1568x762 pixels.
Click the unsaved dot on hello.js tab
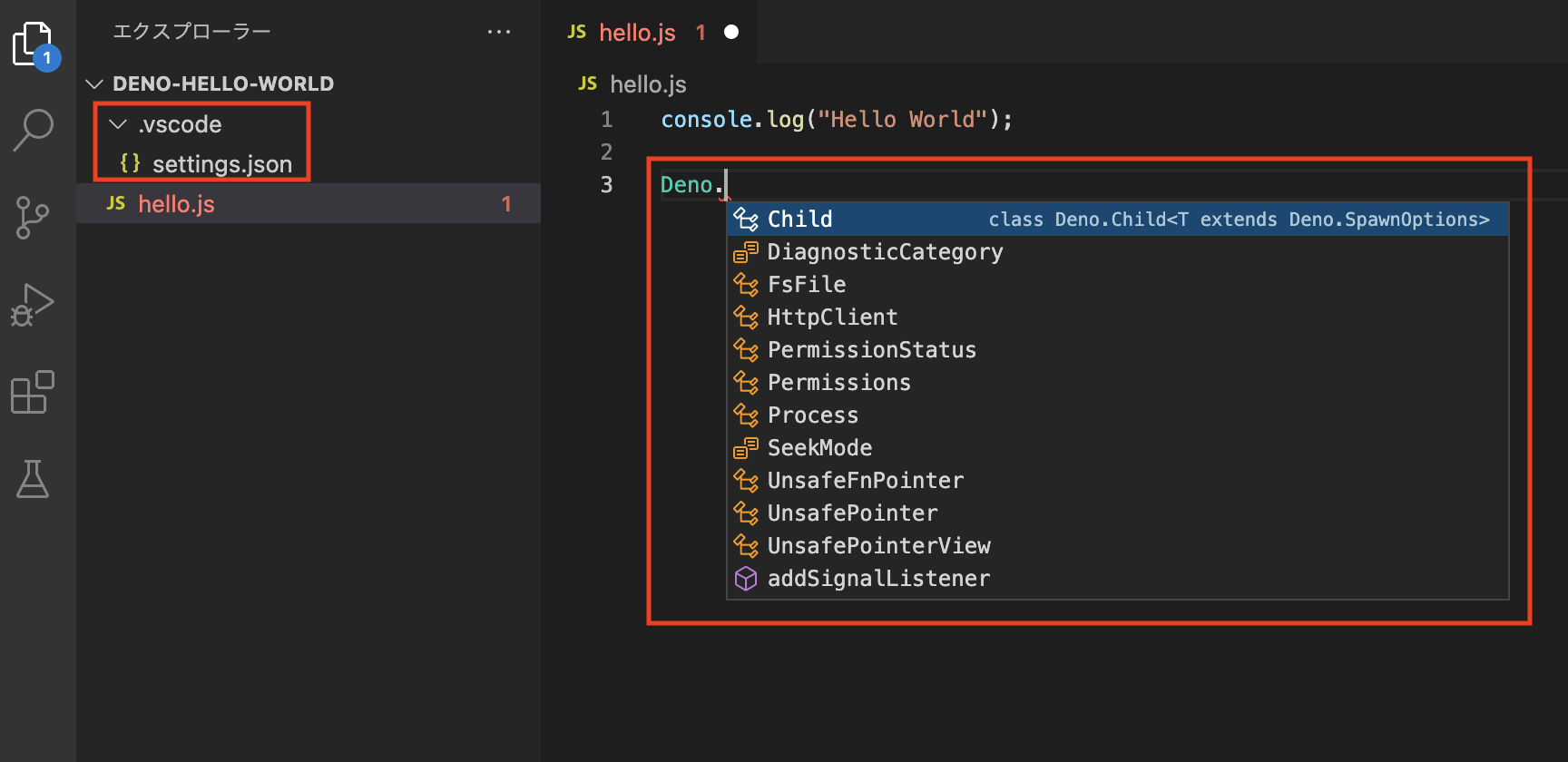(731, 33)
